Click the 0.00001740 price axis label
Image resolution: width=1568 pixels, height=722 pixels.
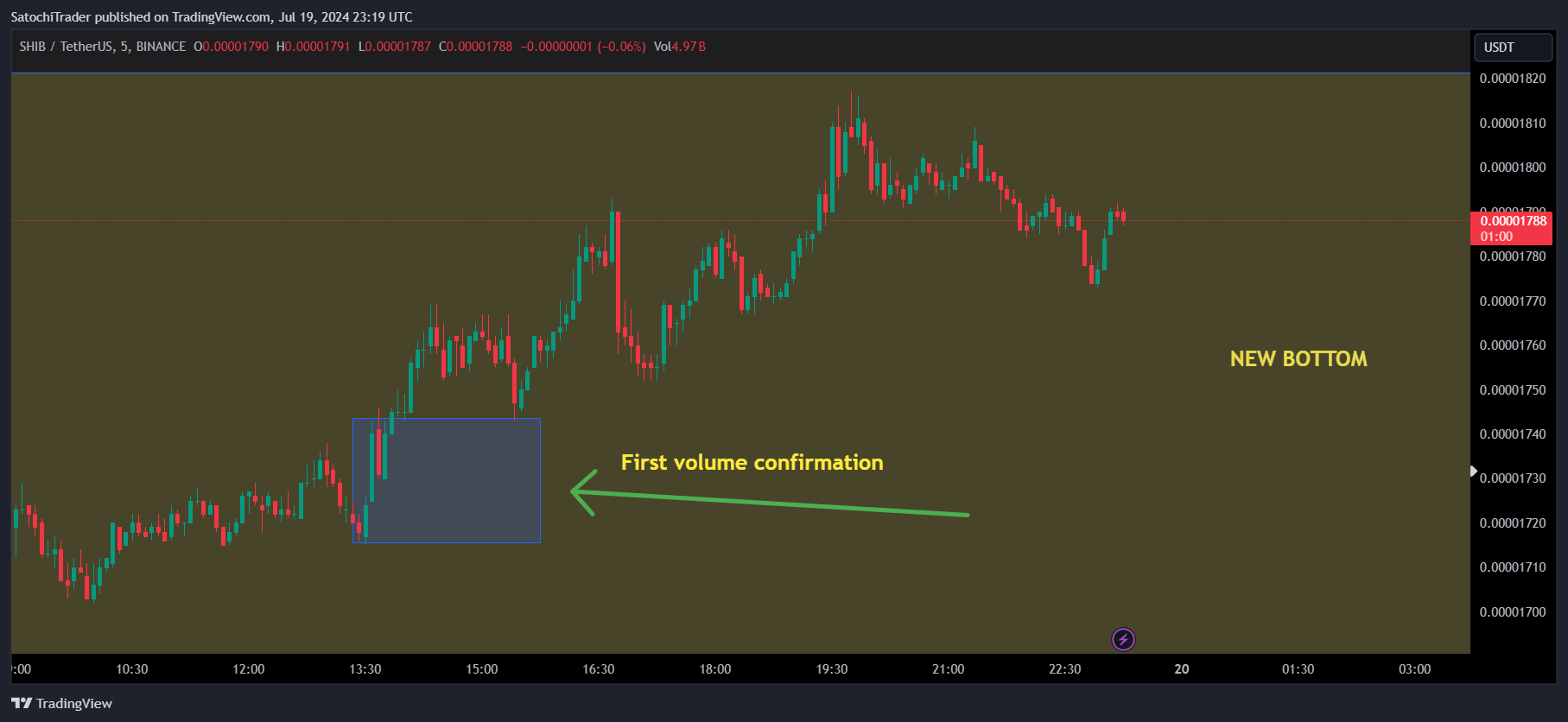click(1513, 434)
